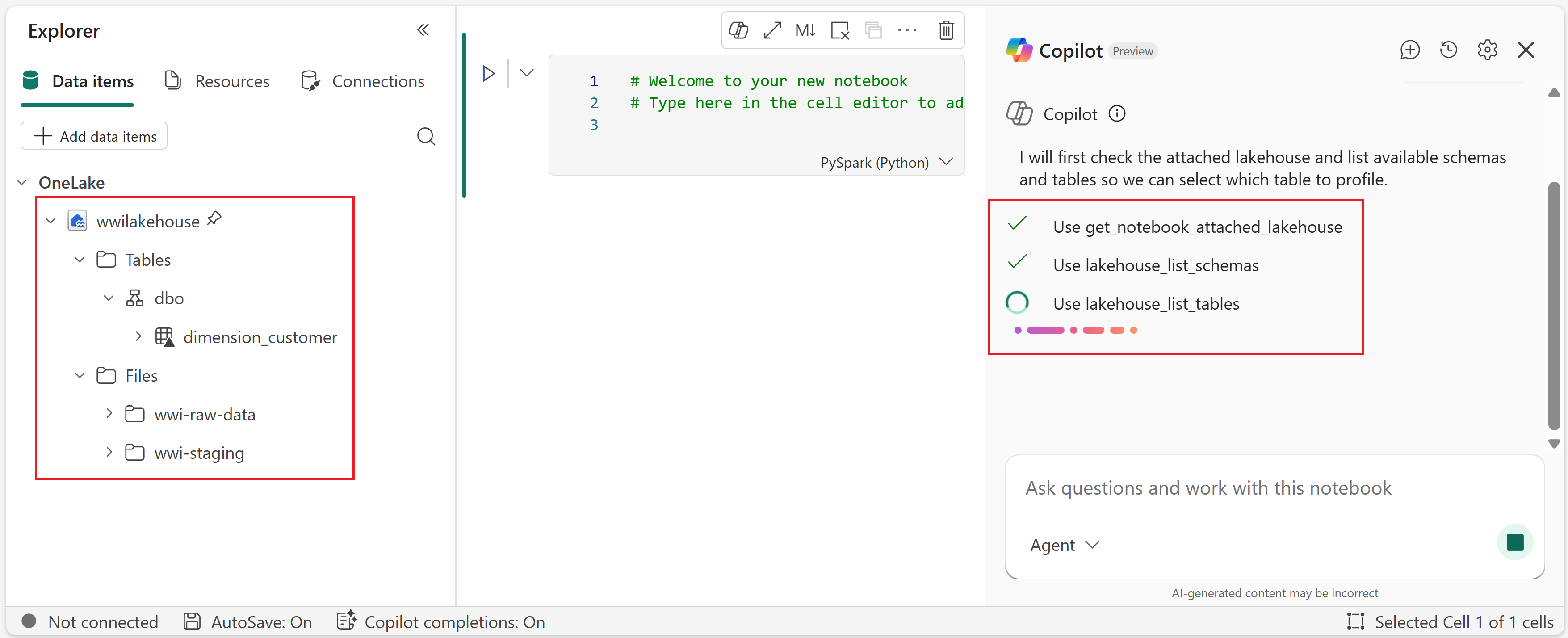
Task: Click Use get_notebook_attached_lakehouse step
Action: tap(1197, 227)
